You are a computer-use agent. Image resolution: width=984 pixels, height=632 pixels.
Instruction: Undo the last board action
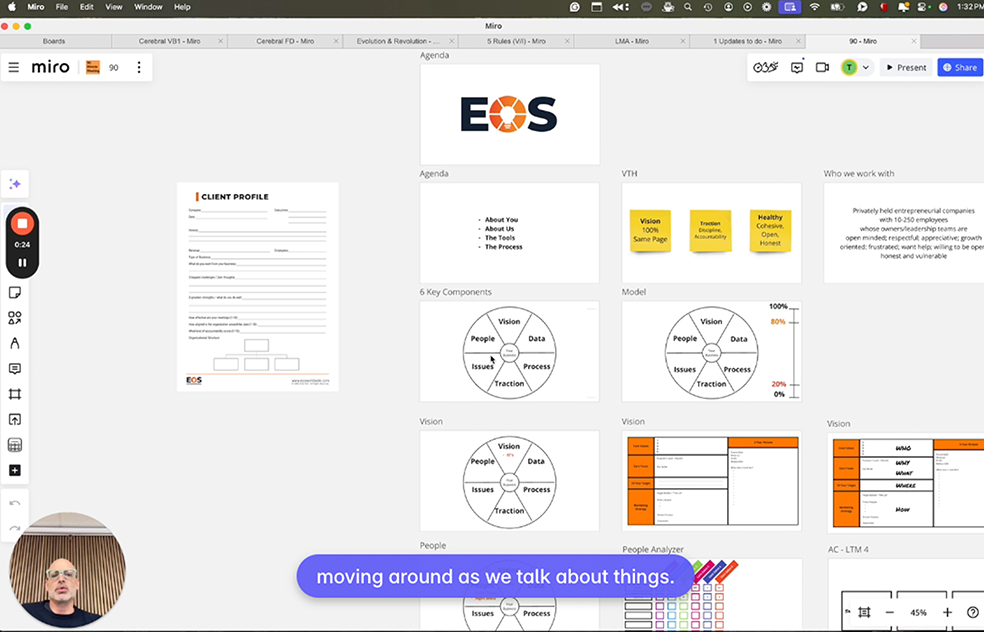point(15,503)
